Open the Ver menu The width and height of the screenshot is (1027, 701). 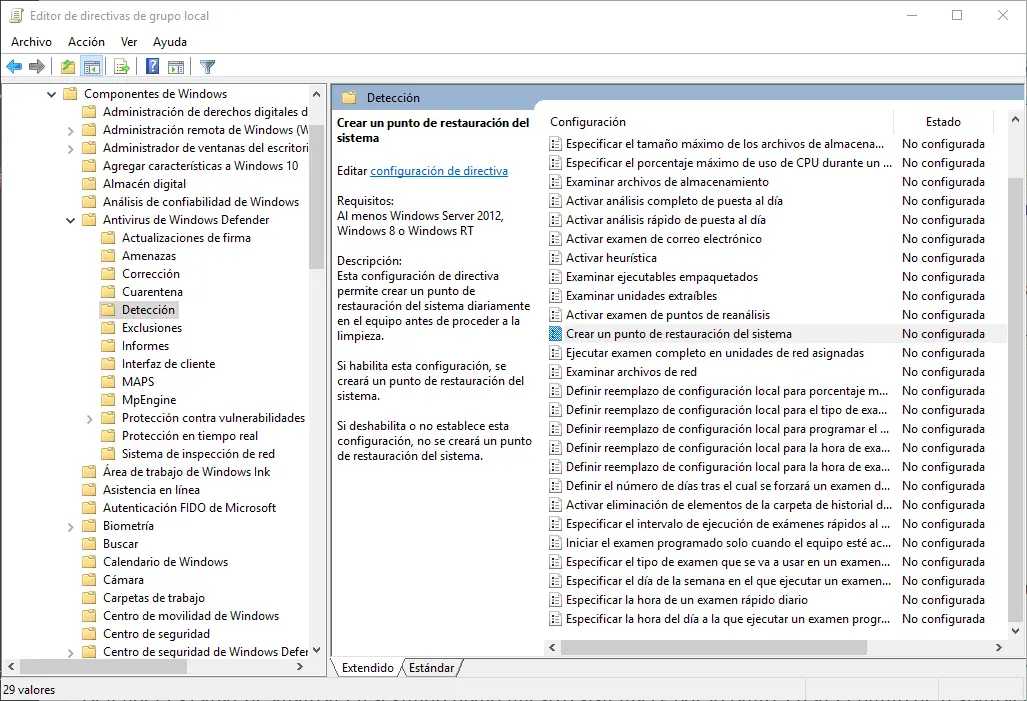coord(129,42)
